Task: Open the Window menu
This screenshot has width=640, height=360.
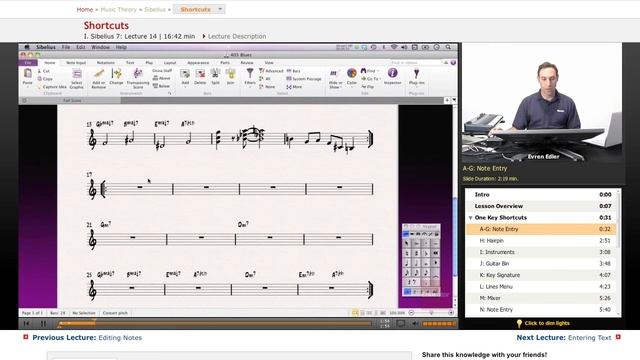Action: click(x=100, y=47)
